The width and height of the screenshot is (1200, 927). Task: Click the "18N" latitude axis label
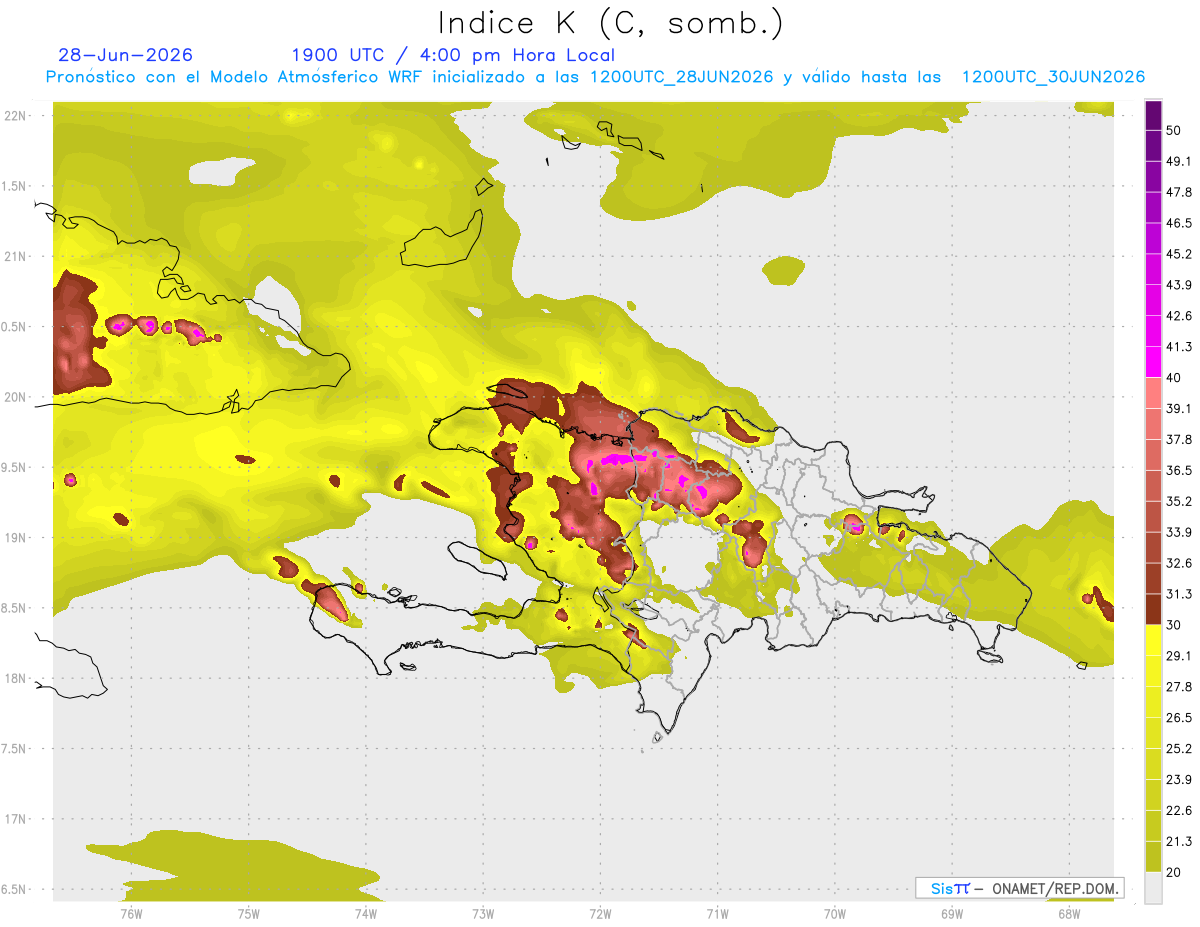(x=15, y=679)
